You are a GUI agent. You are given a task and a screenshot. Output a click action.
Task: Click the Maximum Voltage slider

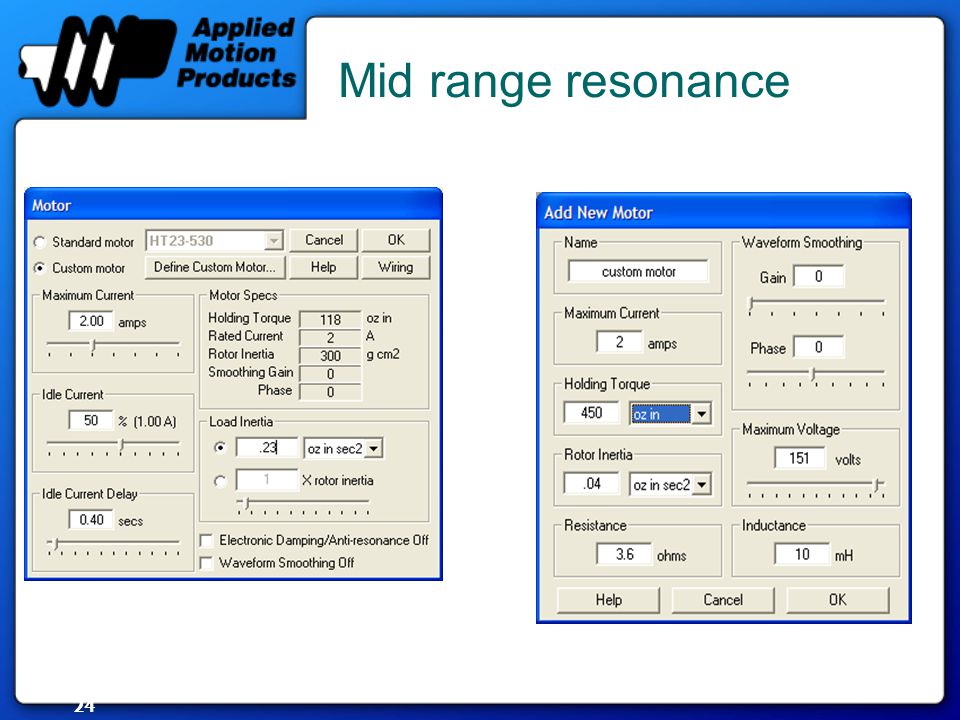click(x=817, y=487)
